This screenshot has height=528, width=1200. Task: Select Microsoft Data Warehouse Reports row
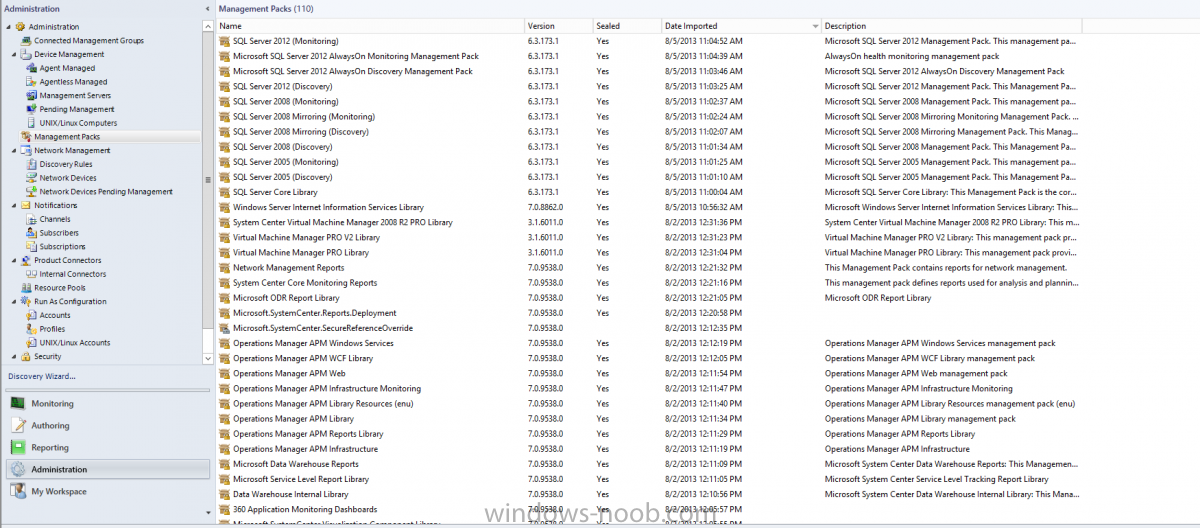[648, 464]
